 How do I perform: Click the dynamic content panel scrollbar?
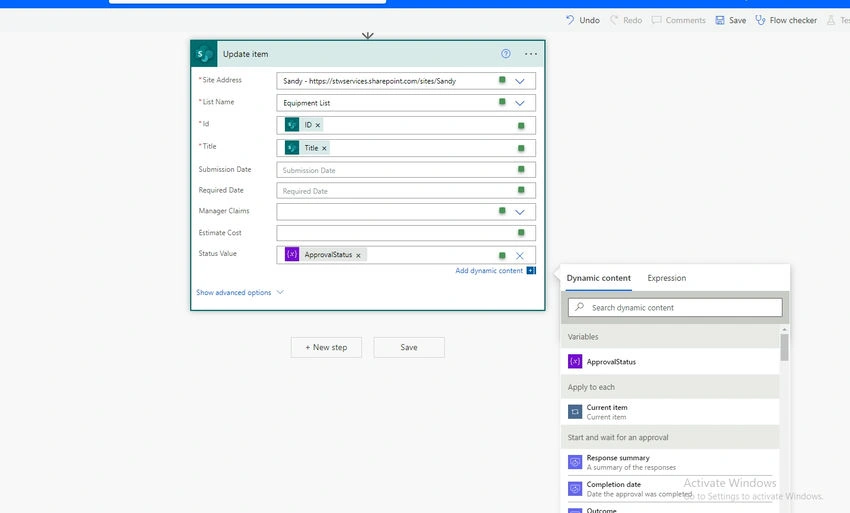coord(784,347)
